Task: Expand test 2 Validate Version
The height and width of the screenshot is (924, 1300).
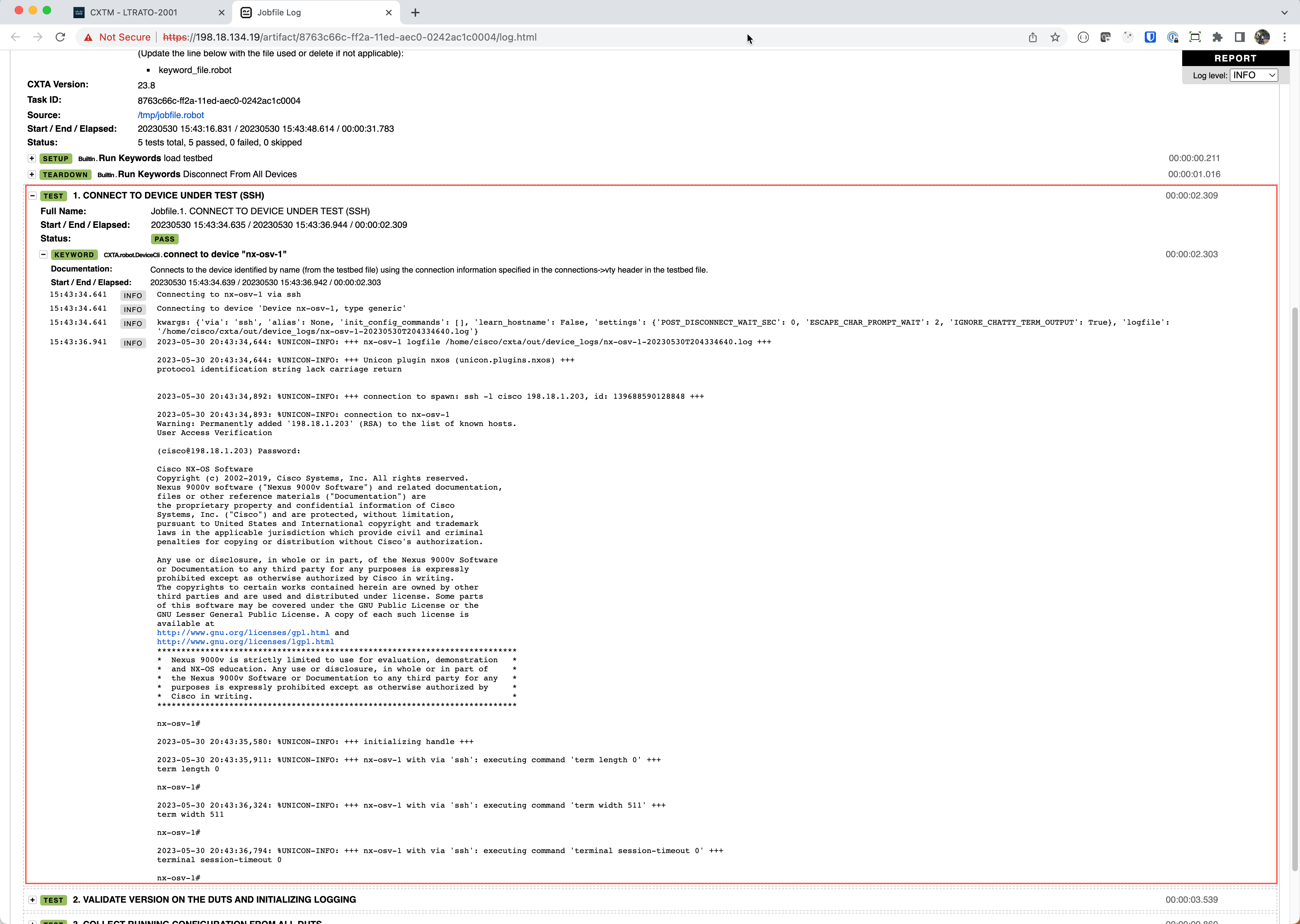Action: 33,900
